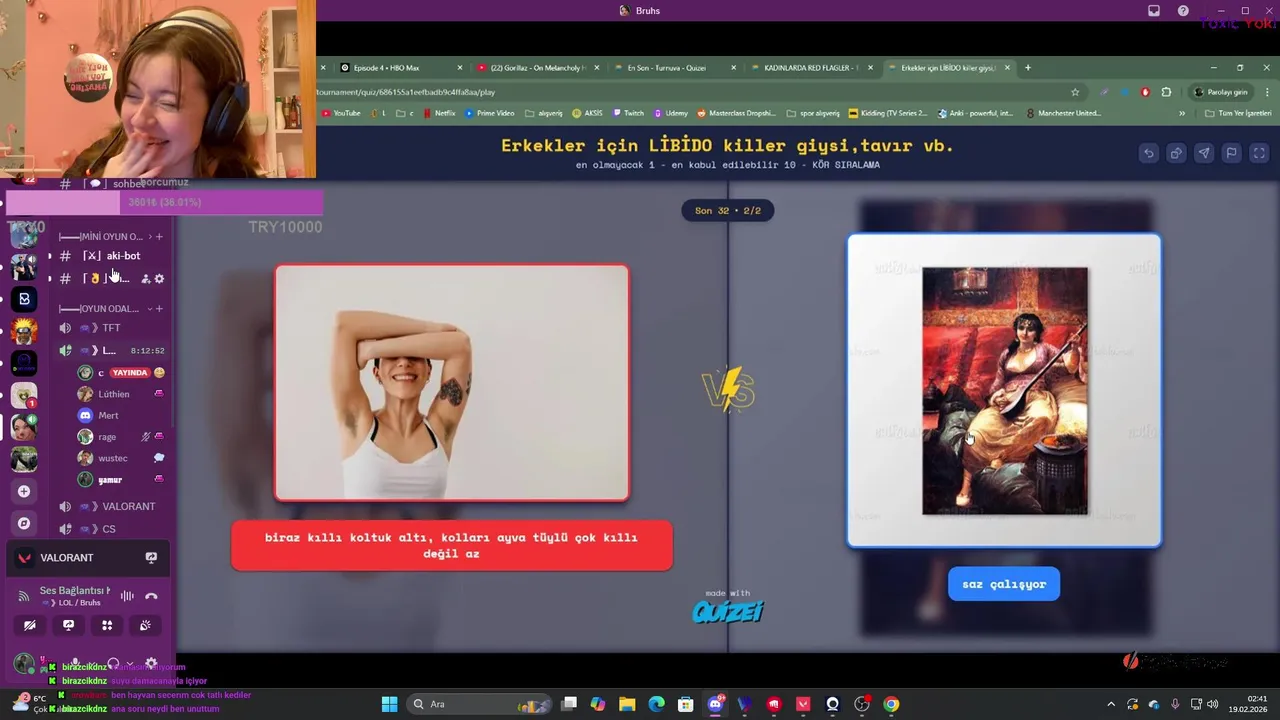The height and width of the screenshot is (720, 1280).
Task: Edit channel settings gear beside second text channel
Action: pos(159,278)
